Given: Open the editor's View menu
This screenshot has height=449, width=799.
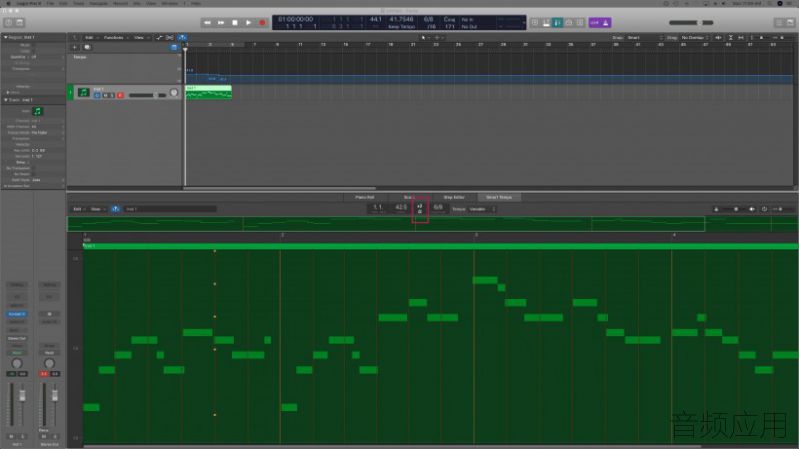Looking at the screenshot, I should point(97,209).
